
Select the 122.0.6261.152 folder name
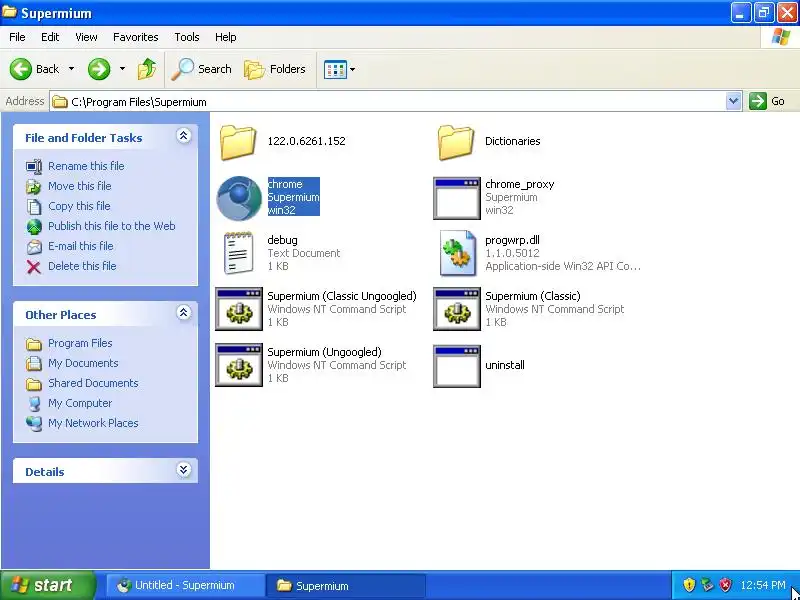click(307, 141)
